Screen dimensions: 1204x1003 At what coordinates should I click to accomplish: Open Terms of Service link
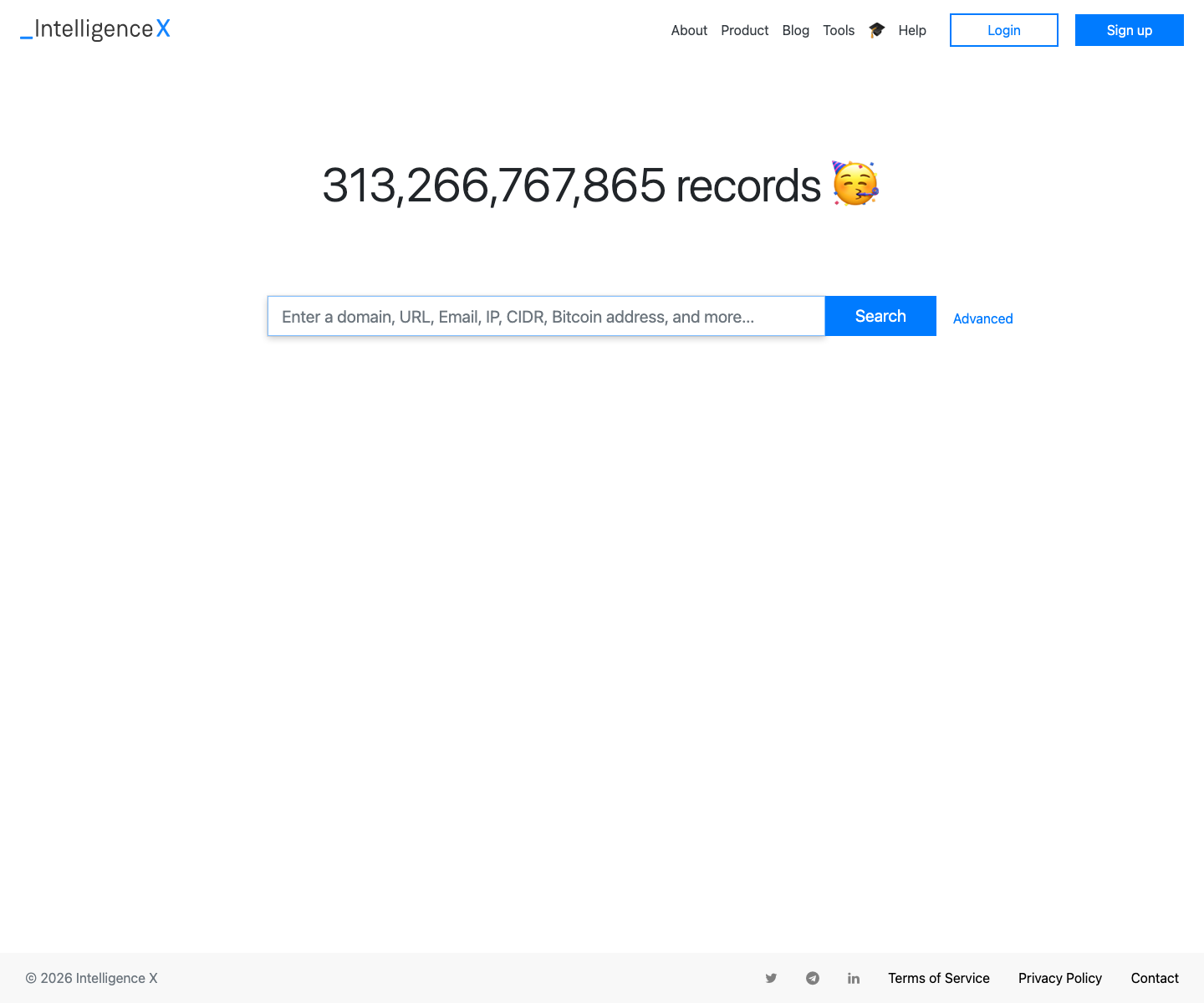click(939, 978)
